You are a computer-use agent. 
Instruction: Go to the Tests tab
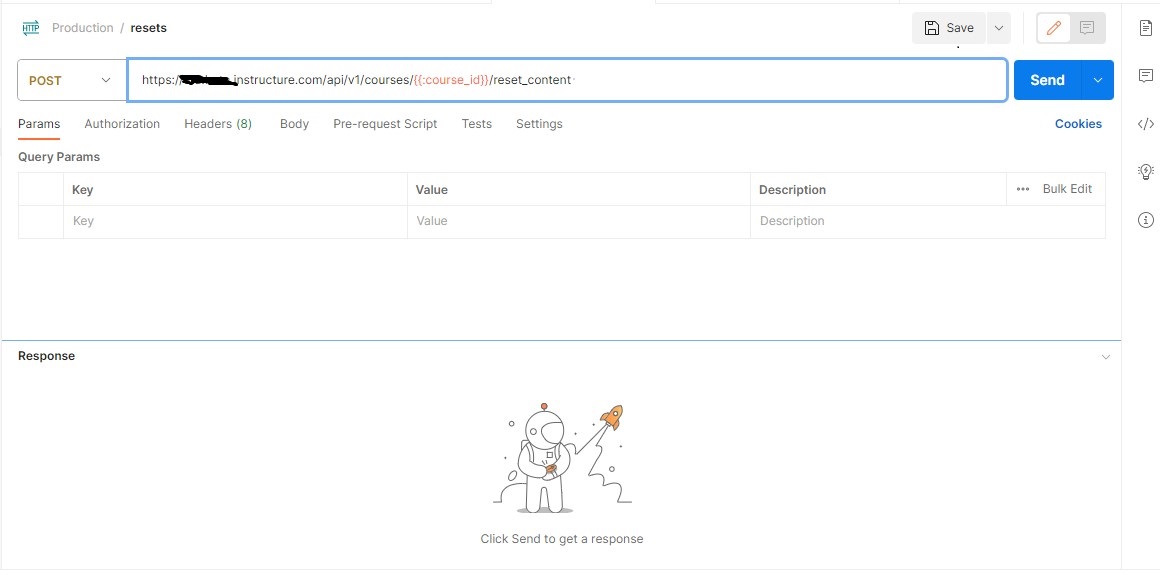(476, 124)
